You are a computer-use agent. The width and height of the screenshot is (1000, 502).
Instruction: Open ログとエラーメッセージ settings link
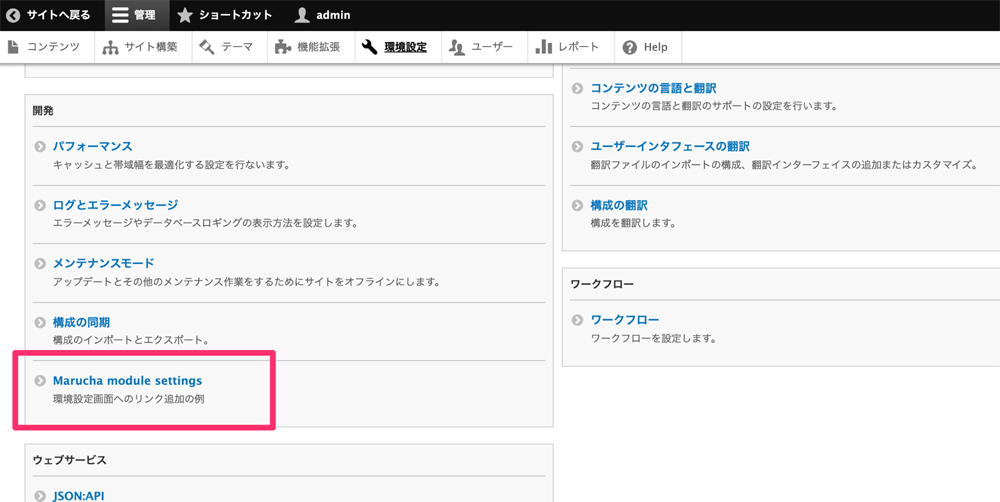pyautogui.click(x=115, y=205)
